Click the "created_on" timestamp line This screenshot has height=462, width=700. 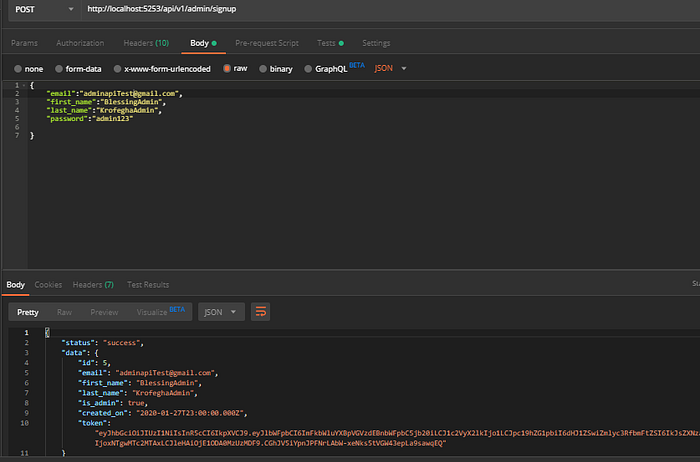(162, 413)
